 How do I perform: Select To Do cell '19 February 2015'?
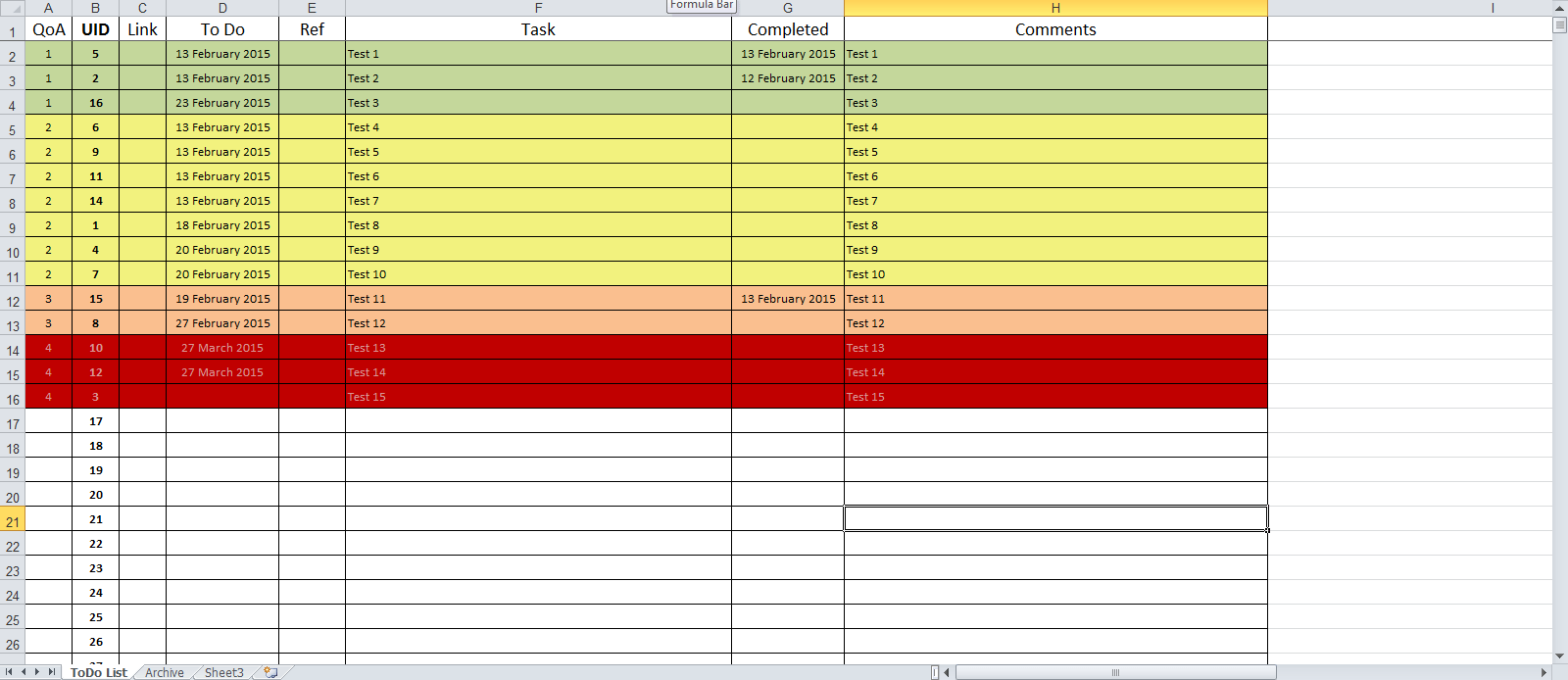point(222,299)
